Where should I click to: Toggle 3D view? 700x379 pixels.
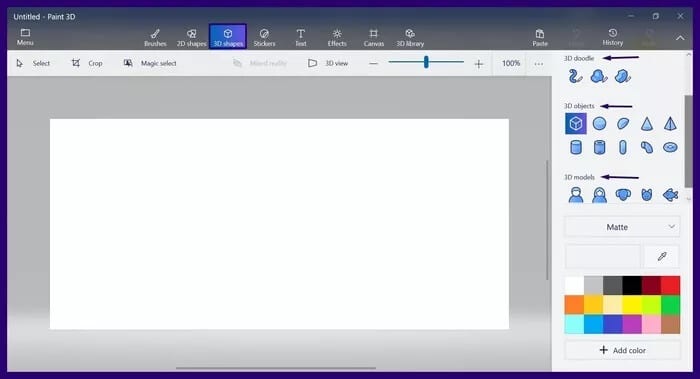tap(328, 63)
